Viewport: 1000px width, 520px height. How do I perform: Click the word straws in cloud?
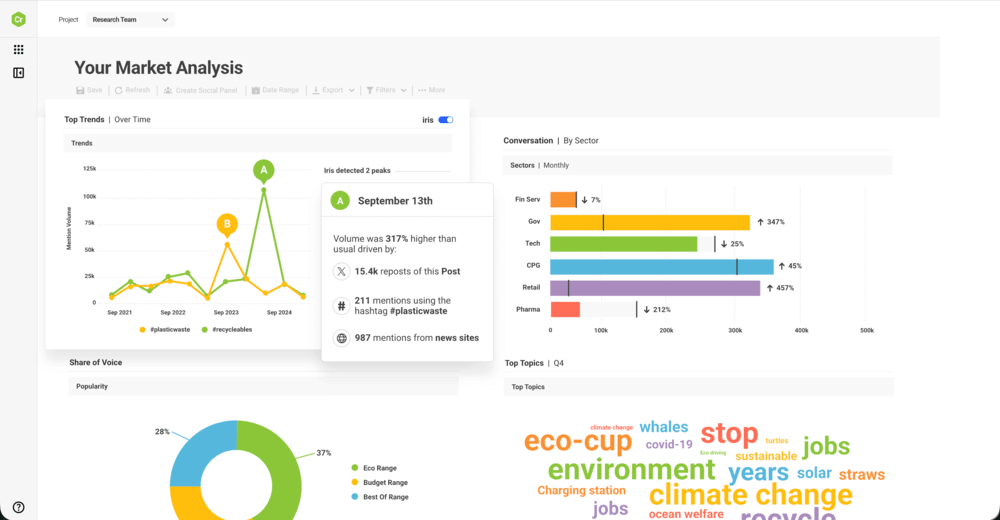pyautogui.click(x=862, y=475)
